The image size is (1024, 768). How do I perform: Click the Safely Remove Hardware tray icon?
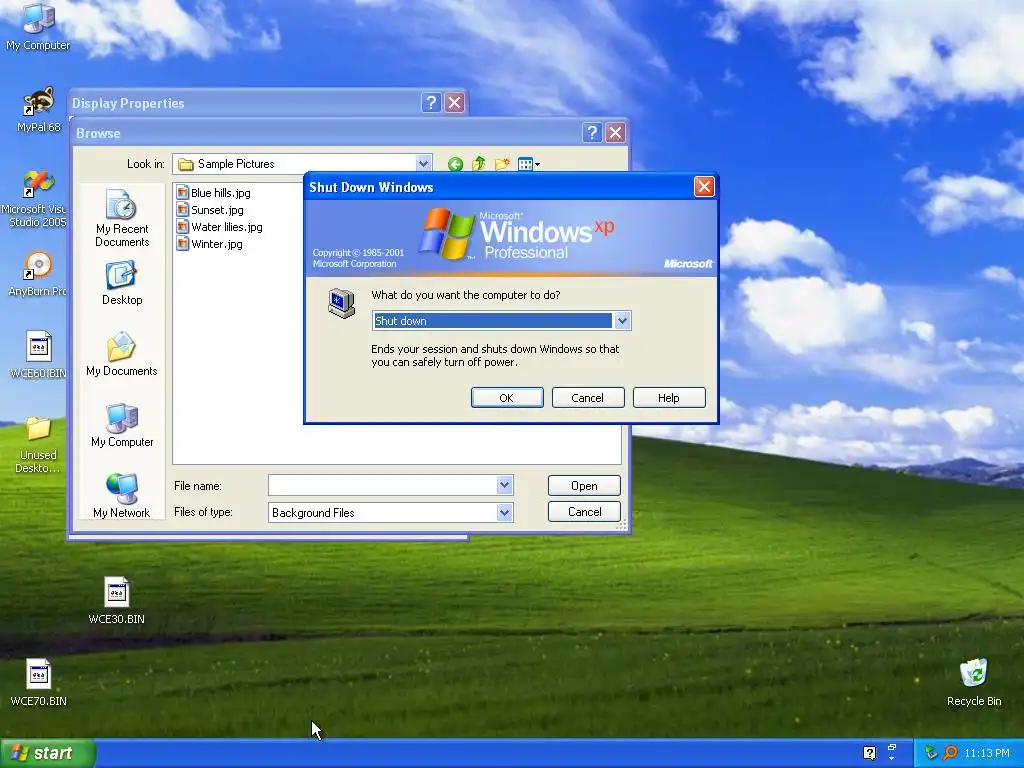931,753
